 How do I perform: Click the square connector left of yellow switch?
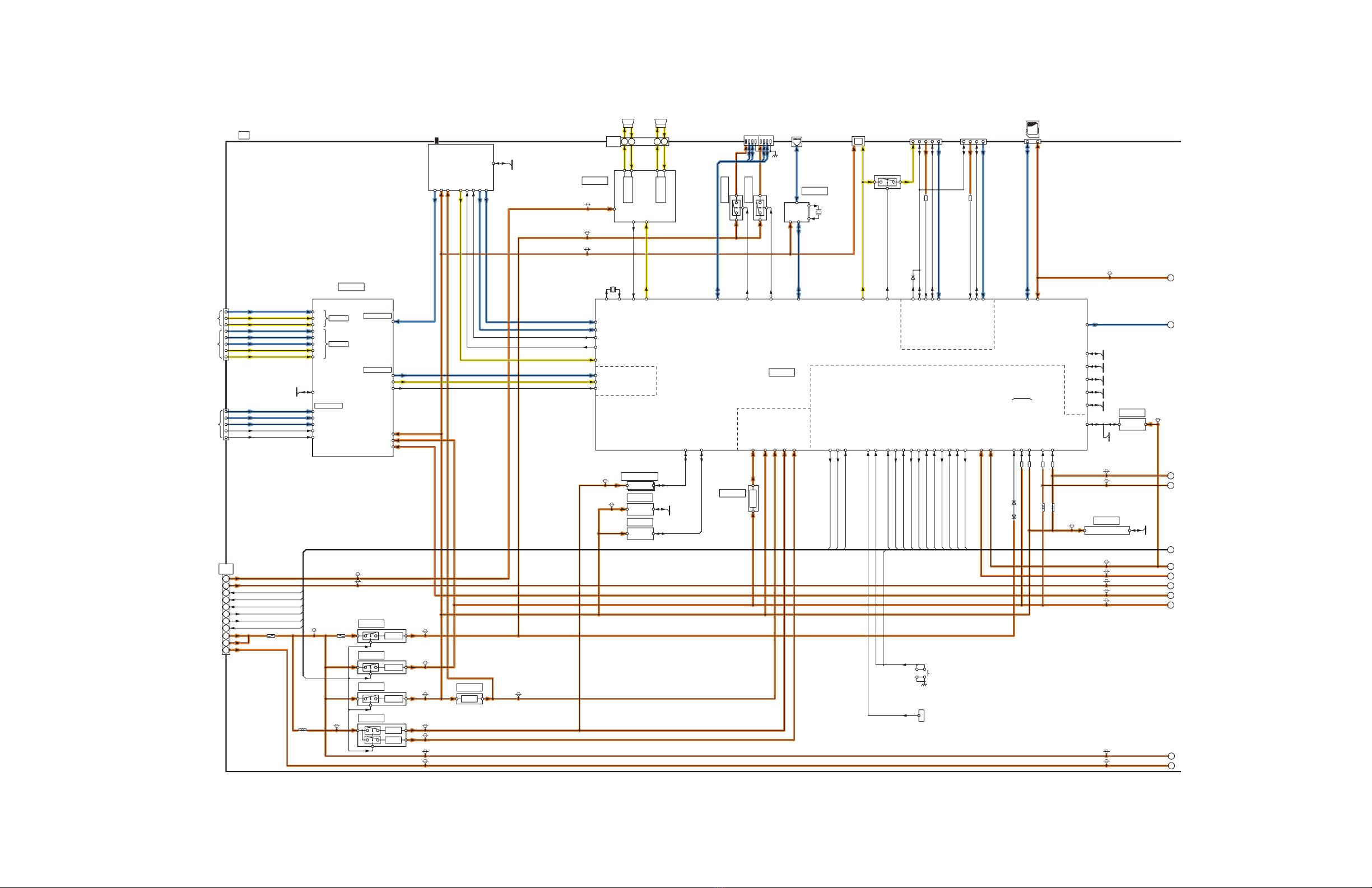858,141
